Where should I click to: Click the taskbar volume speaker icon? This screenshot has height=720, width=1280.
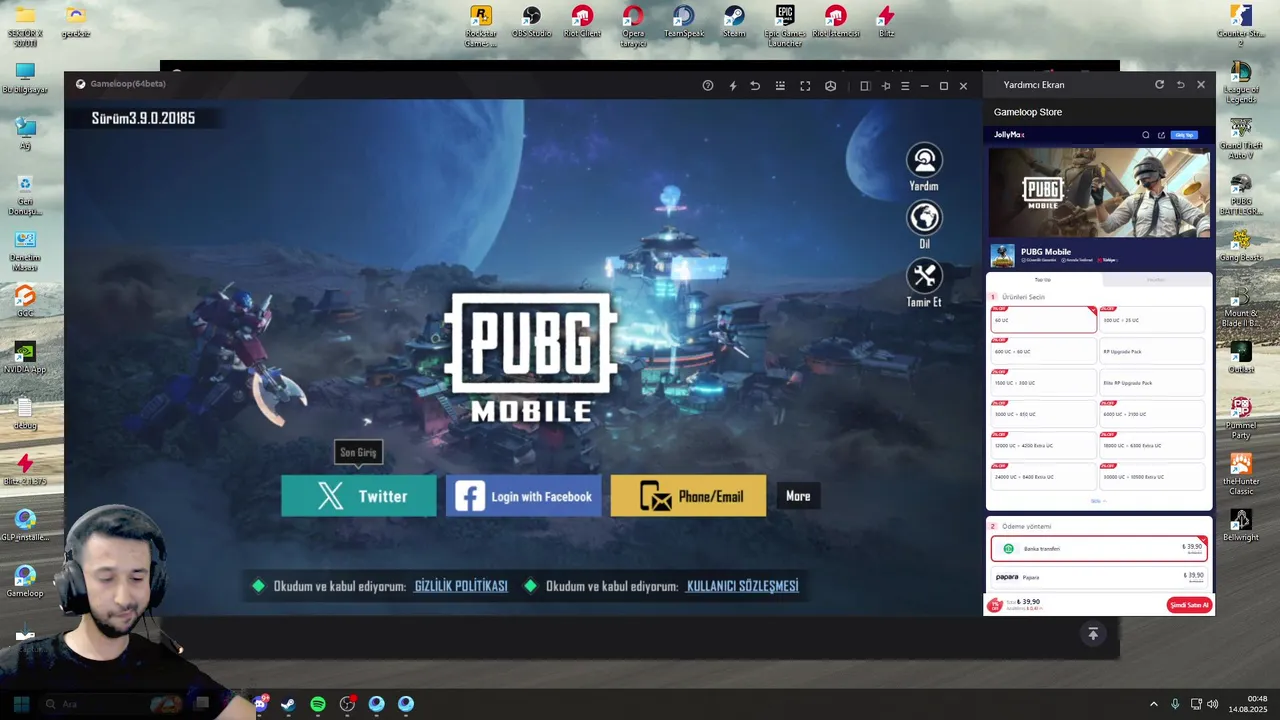click(x=1212, y=704)
